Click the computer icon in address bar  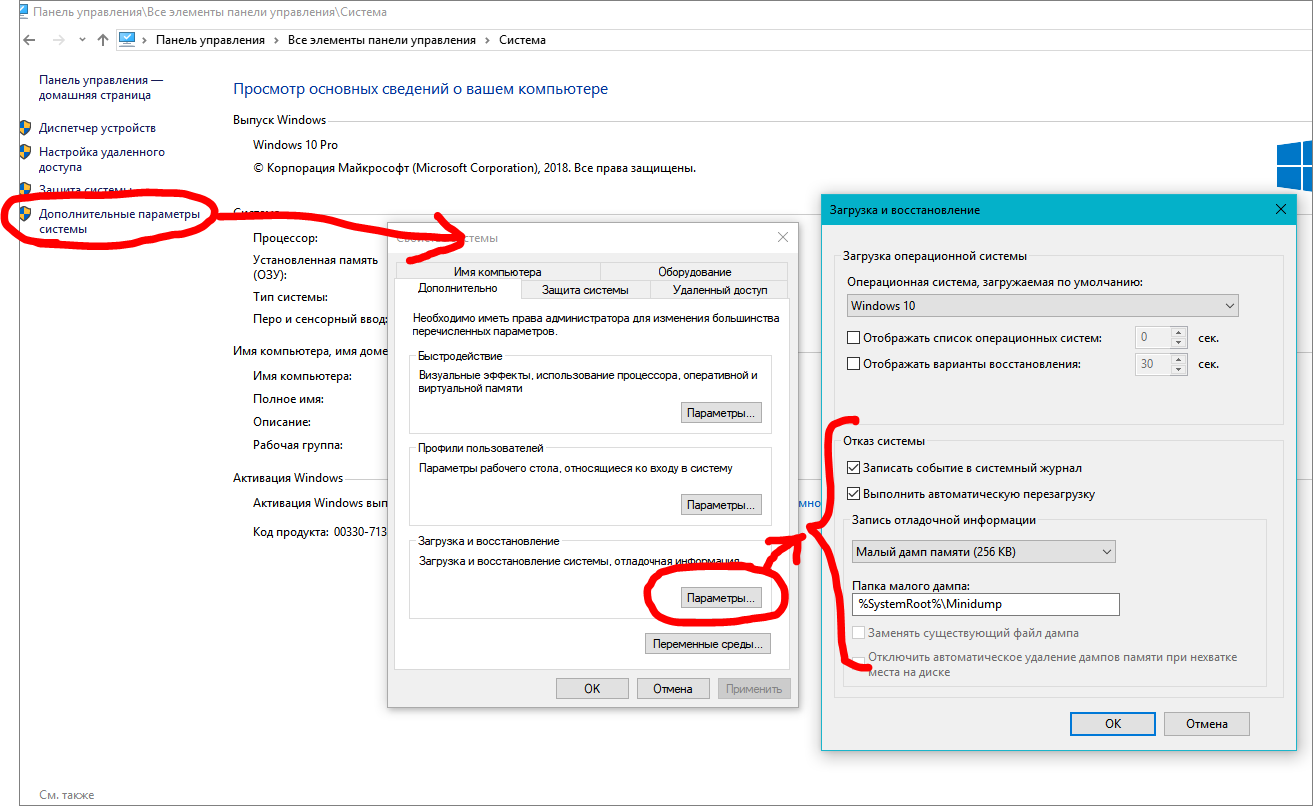click(127, 40)
